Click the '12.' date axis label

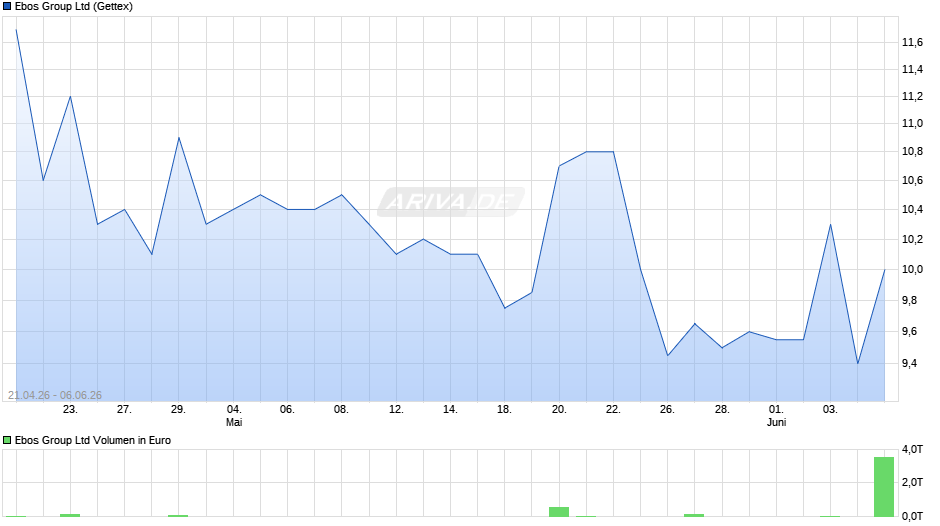pos(396,410)
